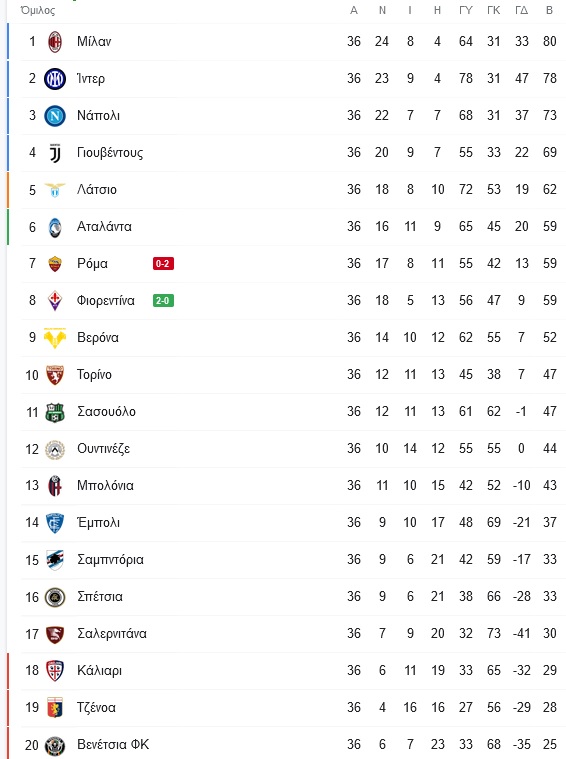
Task: Click the Roma club crest
Action: pyautogui.click(x=55, y=264)
